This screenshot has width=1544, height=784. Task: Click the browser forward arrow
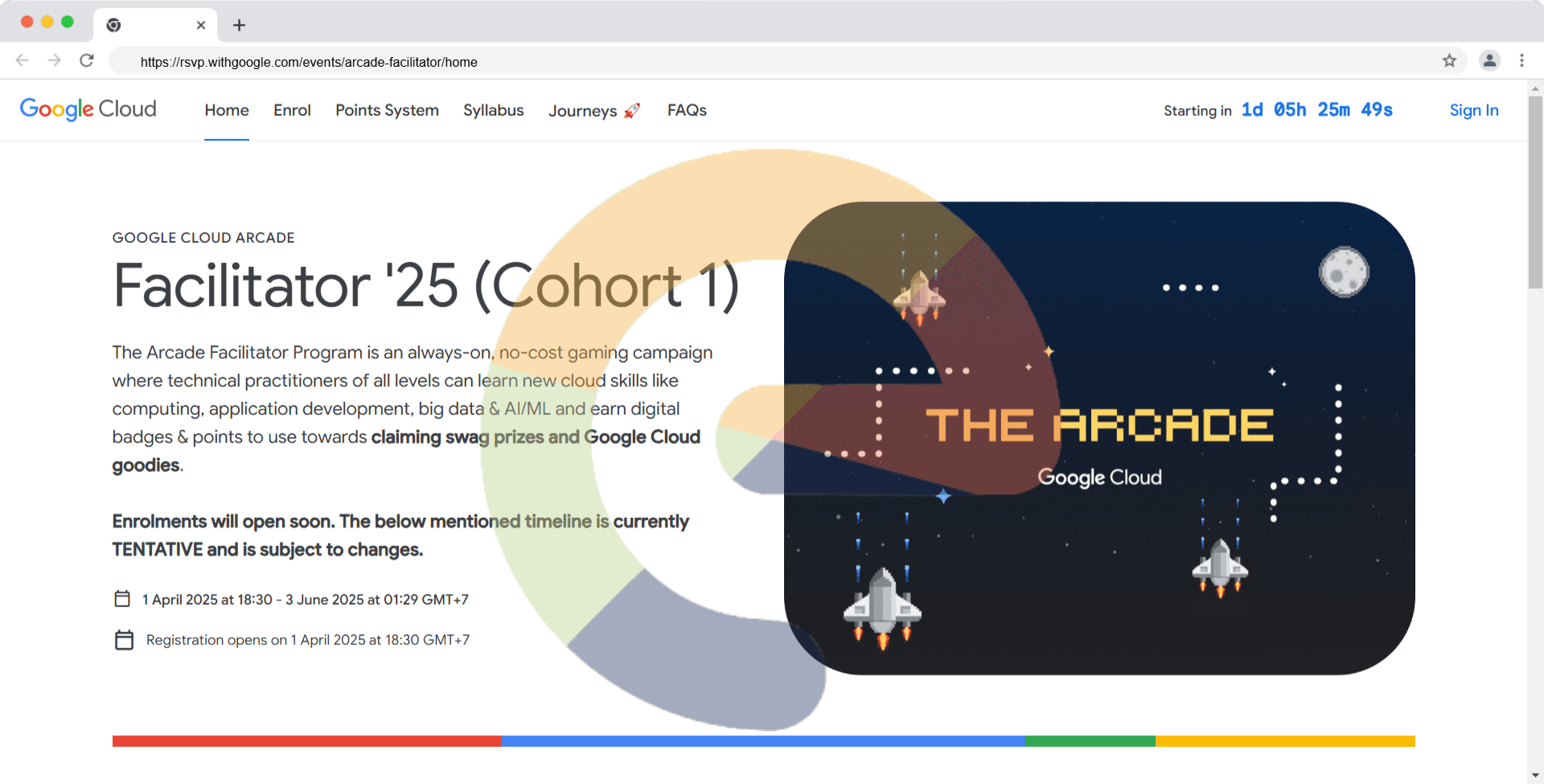(54, 60)
